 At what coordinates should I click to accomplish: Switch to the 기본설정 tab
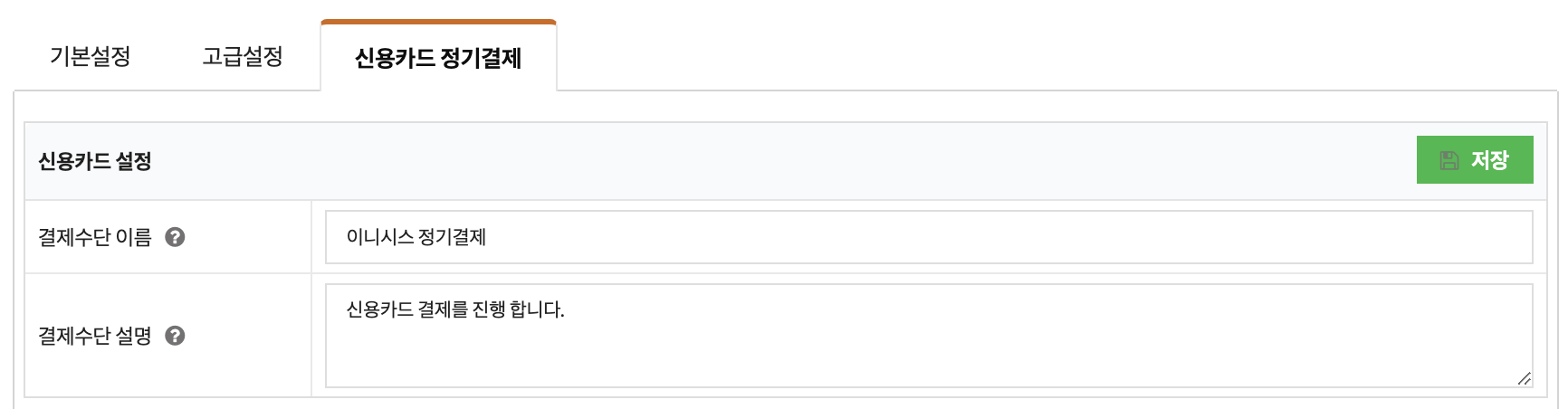[91, 56]
